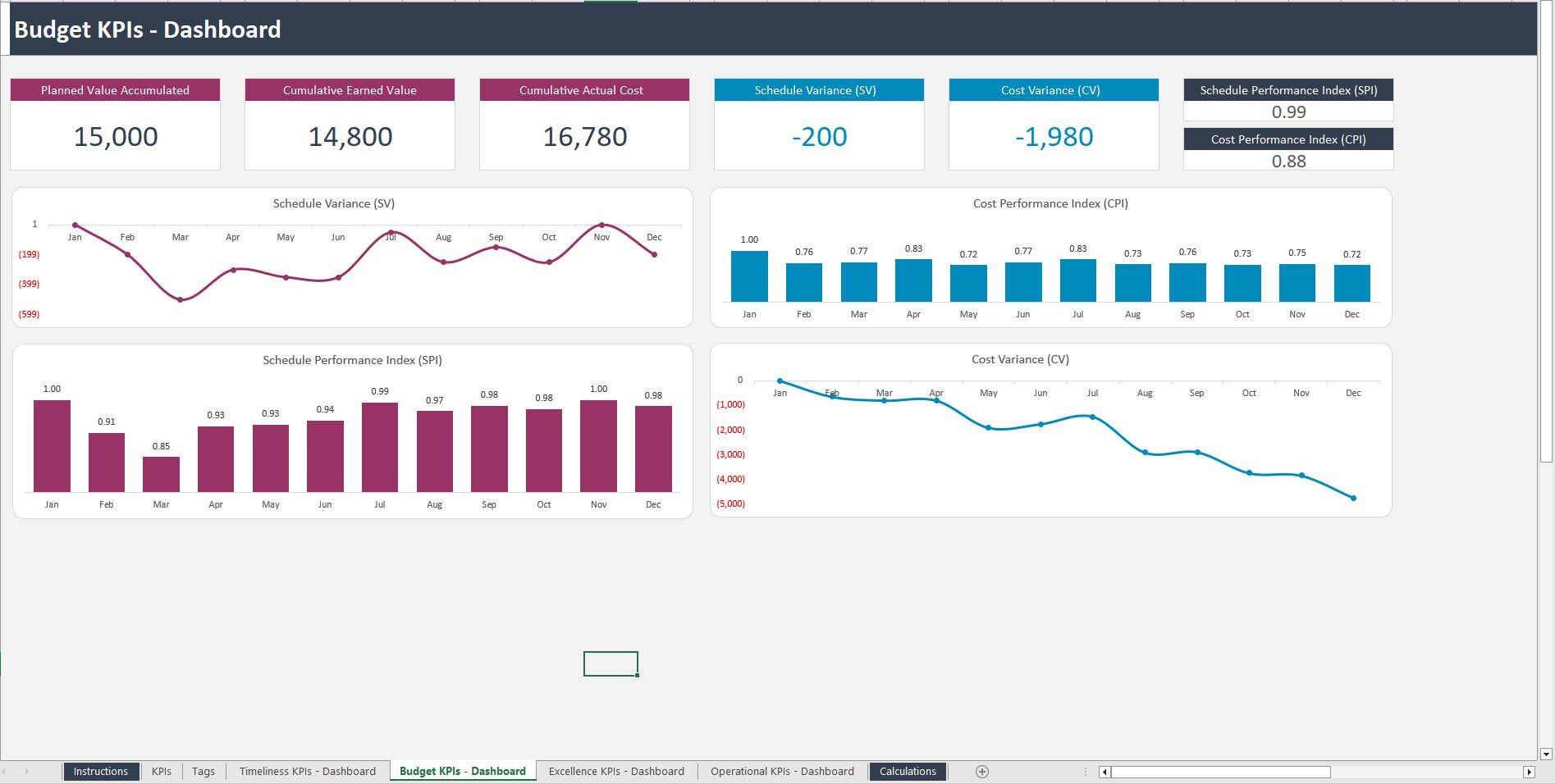Click the Jul bar in SPI chart

click(x=379, y=447)
